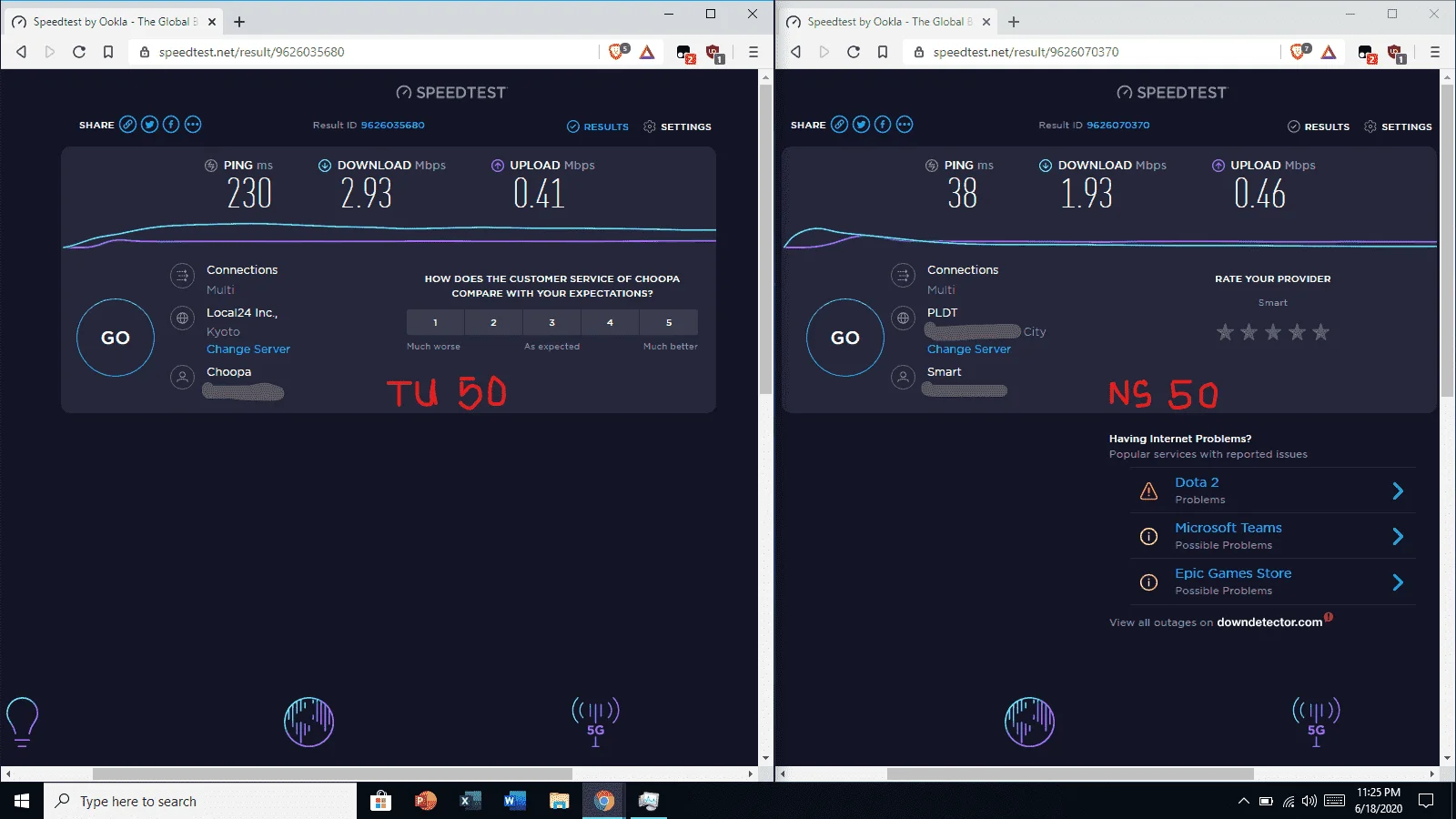The image size is (1456, 819).
Task: Reload the right browser page
Action: coord(854,52)
